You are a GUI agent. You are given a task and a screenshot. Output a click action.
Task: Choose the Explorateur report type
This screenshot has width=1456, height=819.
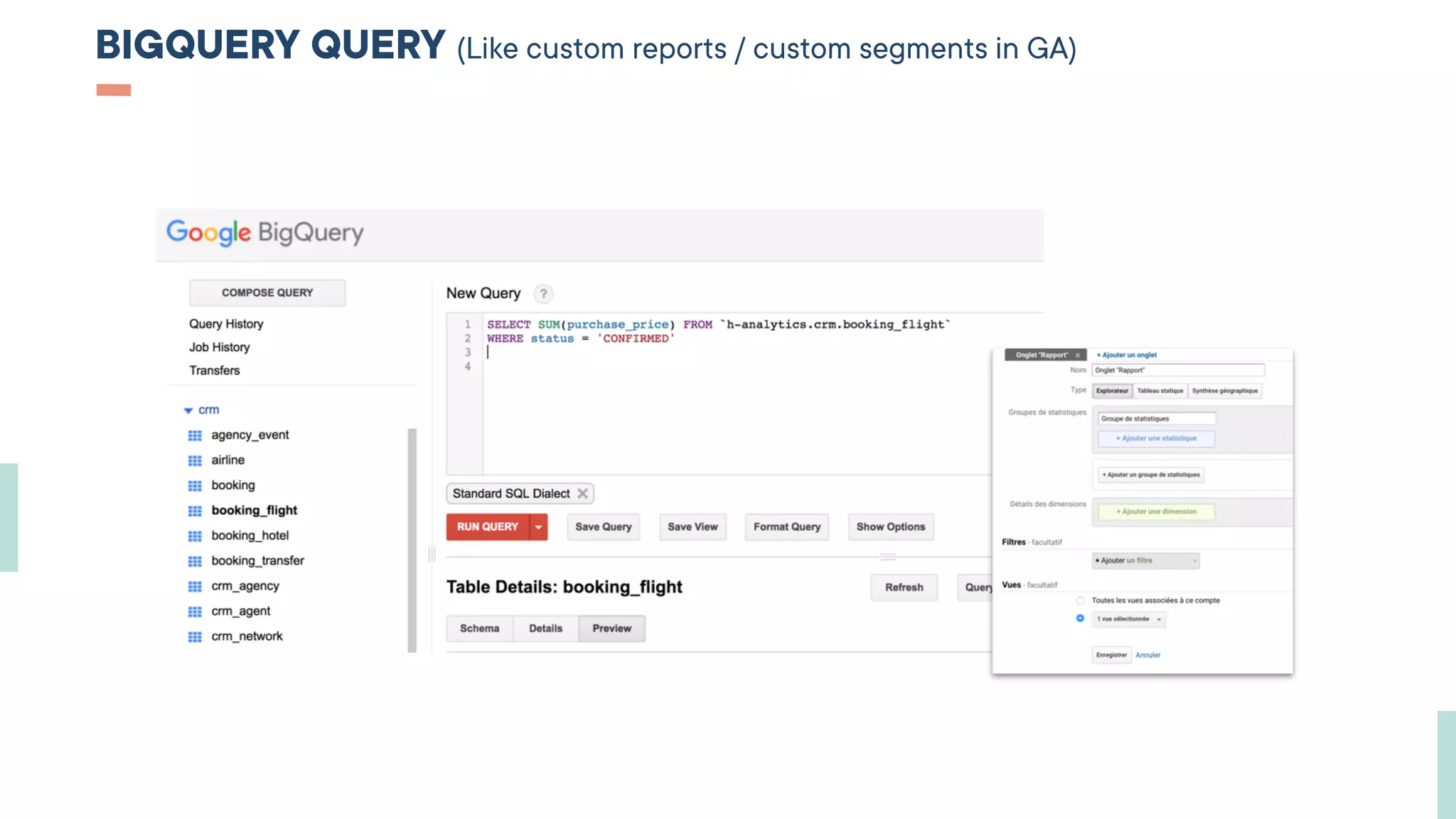pyautogui.click(x=1112, y=390)
